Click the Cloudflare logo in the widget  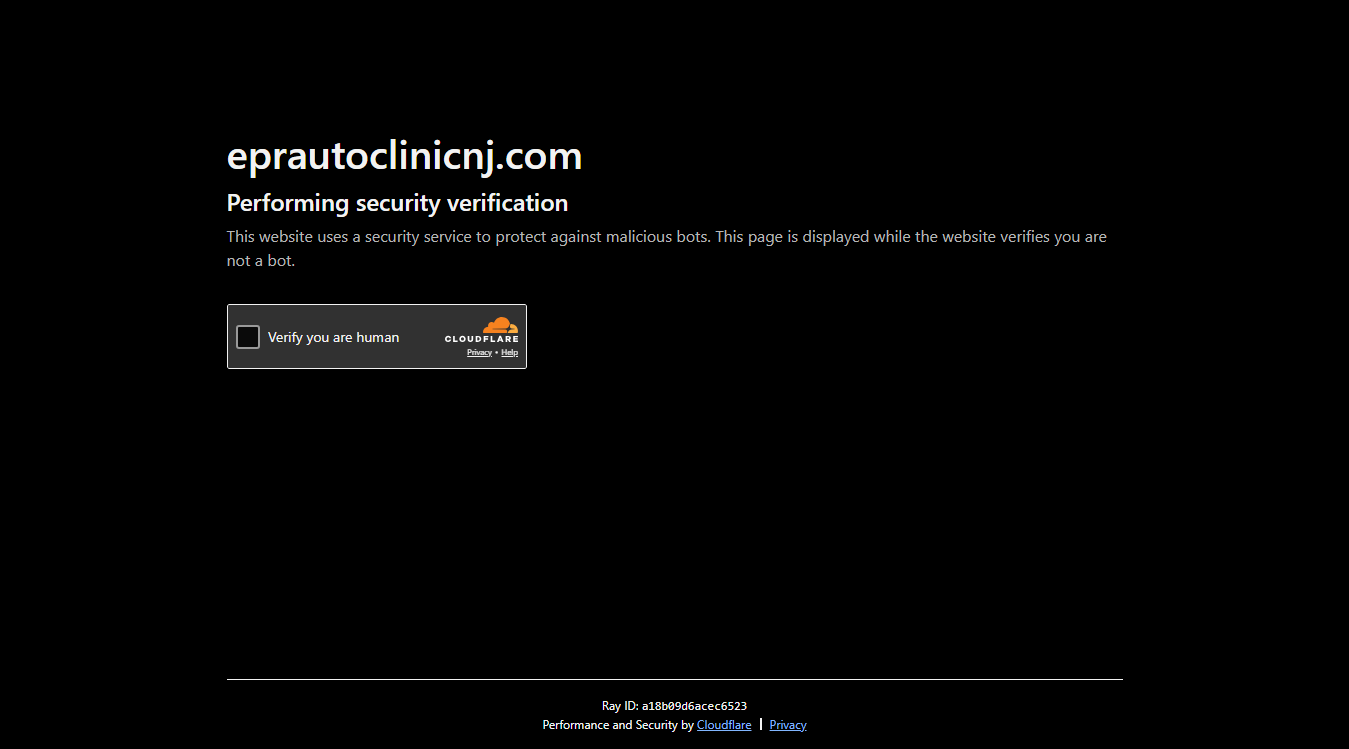[x=482, y=330]
